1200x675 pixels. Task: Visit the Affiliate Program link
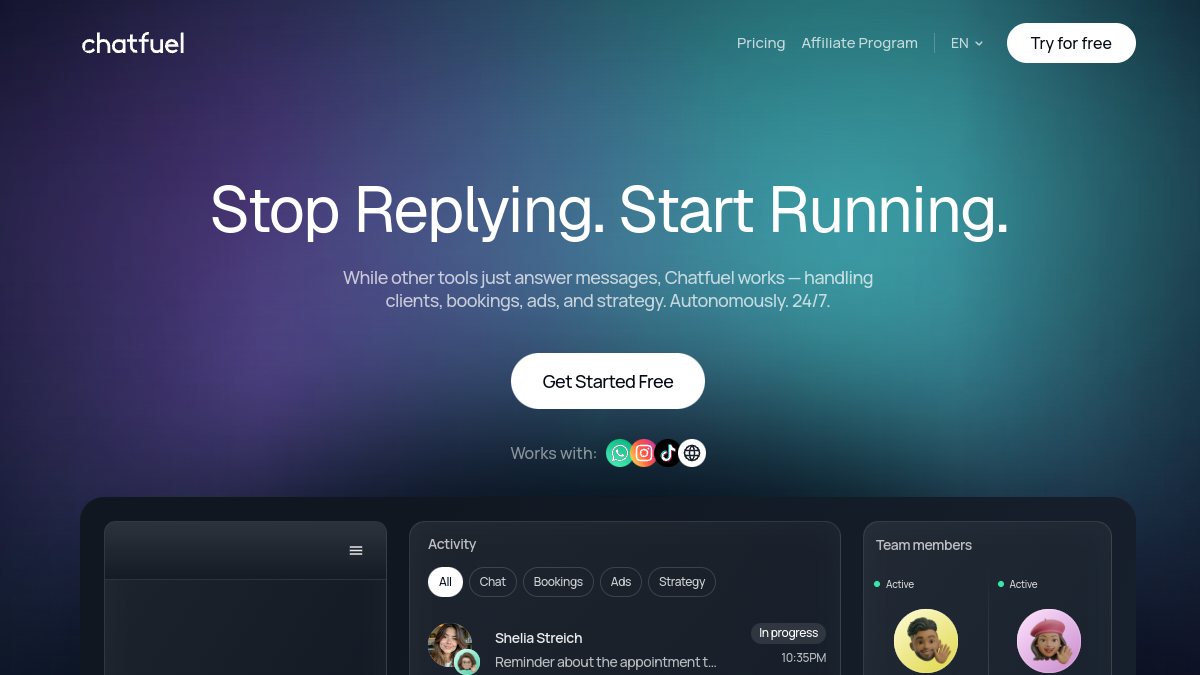[x=860, y=43]
